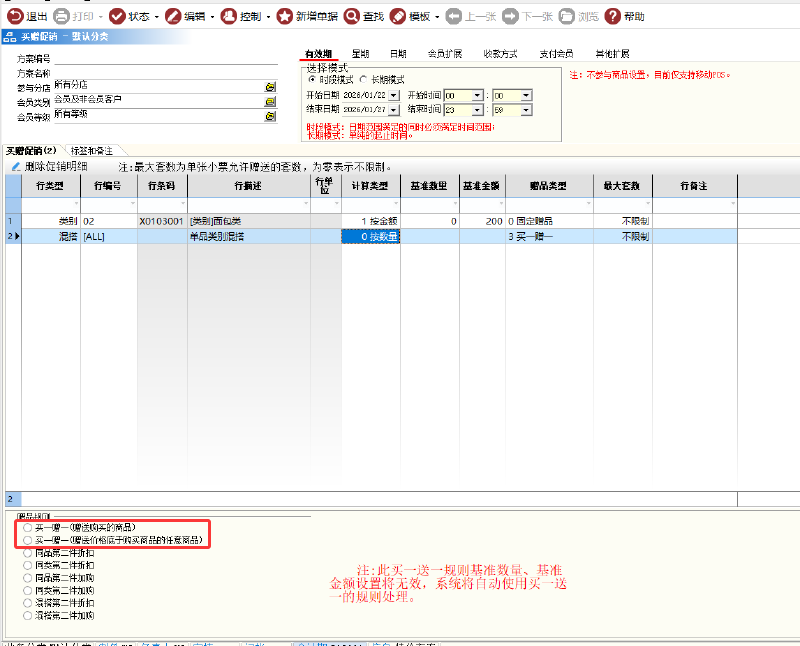The height and width of the screenshot is (646, 800).
Task: Open the 赠品类型 column filter dropdown
Action: click(x=589, y=204)
